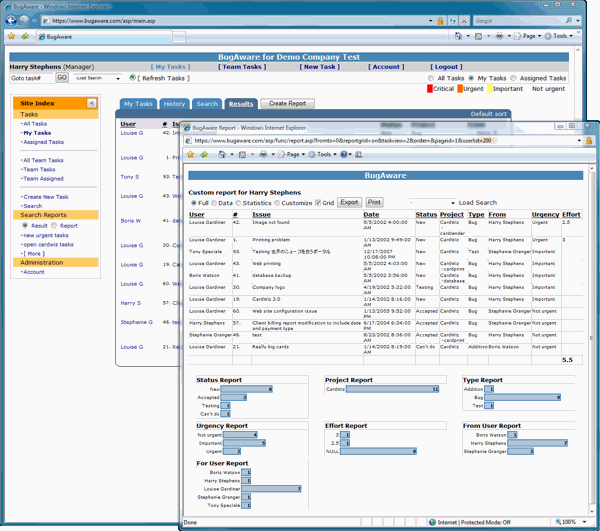This screenshot has height=531, width=600.
Task: Click Print icon in report window toolbar
Action: pyautogui.click(x=263, y=155)
